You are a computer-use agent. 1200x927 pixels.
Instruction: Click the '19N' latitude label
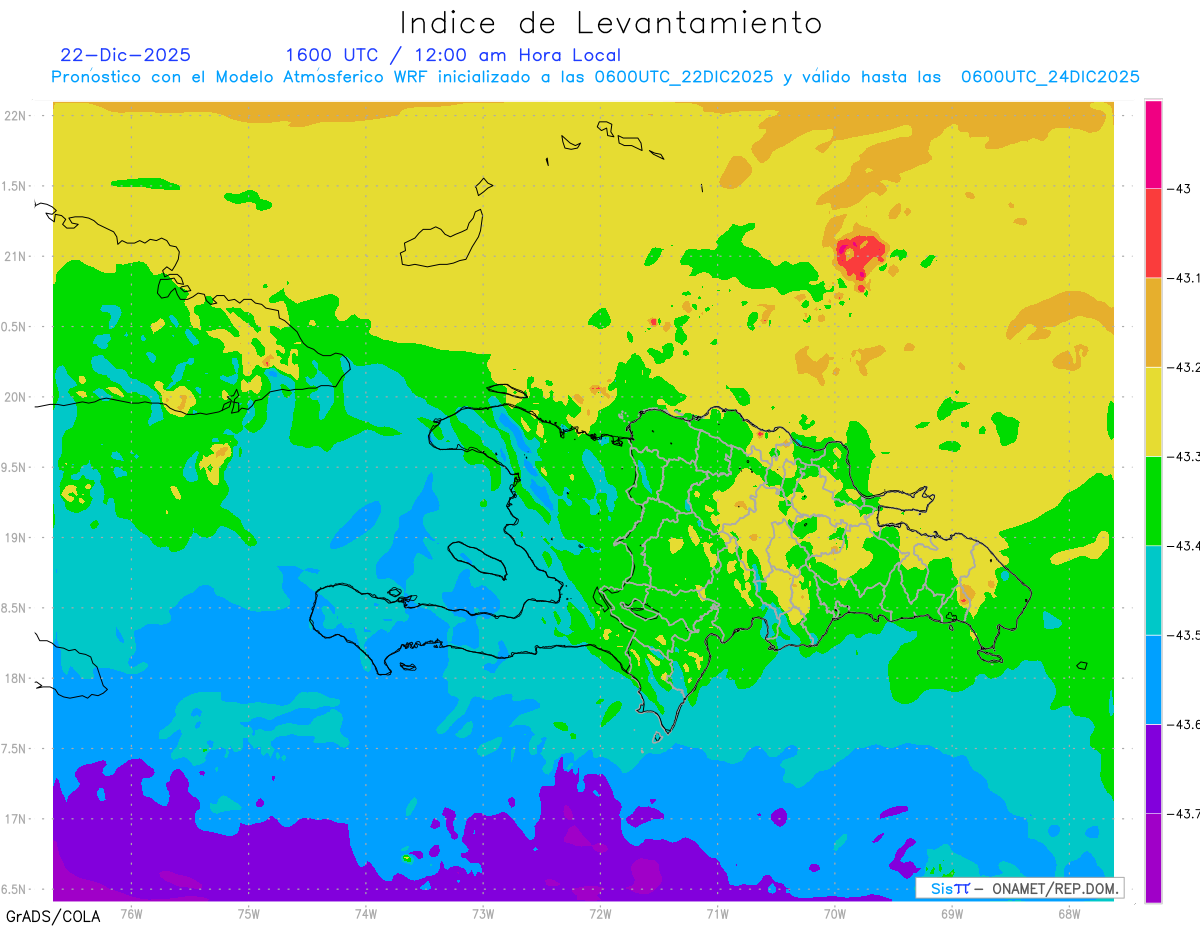point(15,538)
